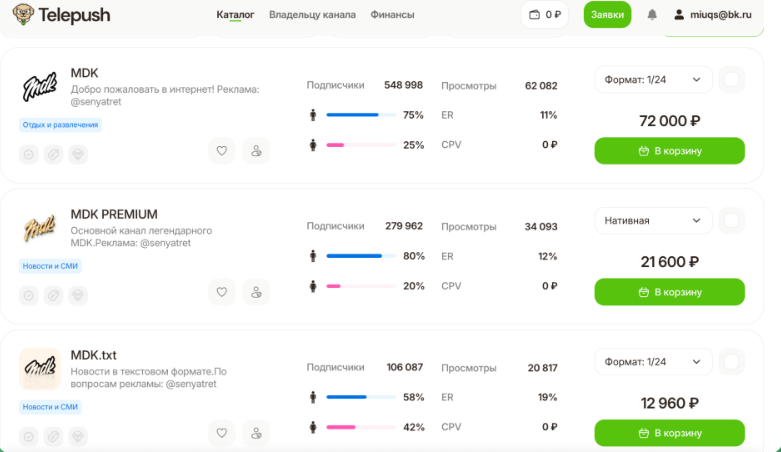The width and height of the screenshot is (781, 452).
Task: Click the diamond badge icon on MDK card
Action: pyautogui.click(x=78, y=154)
